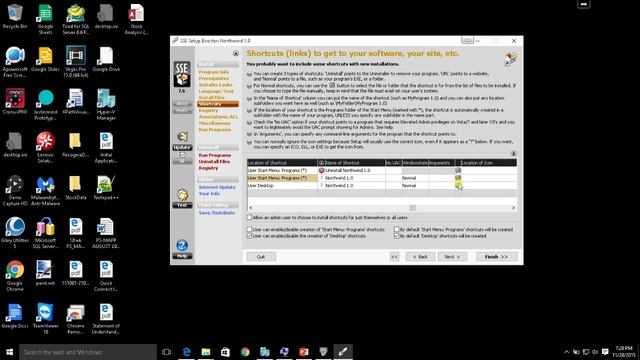Open Internet Update page in sidebar
The width and height of the screenshot is (640, 360).
(217, 187)
